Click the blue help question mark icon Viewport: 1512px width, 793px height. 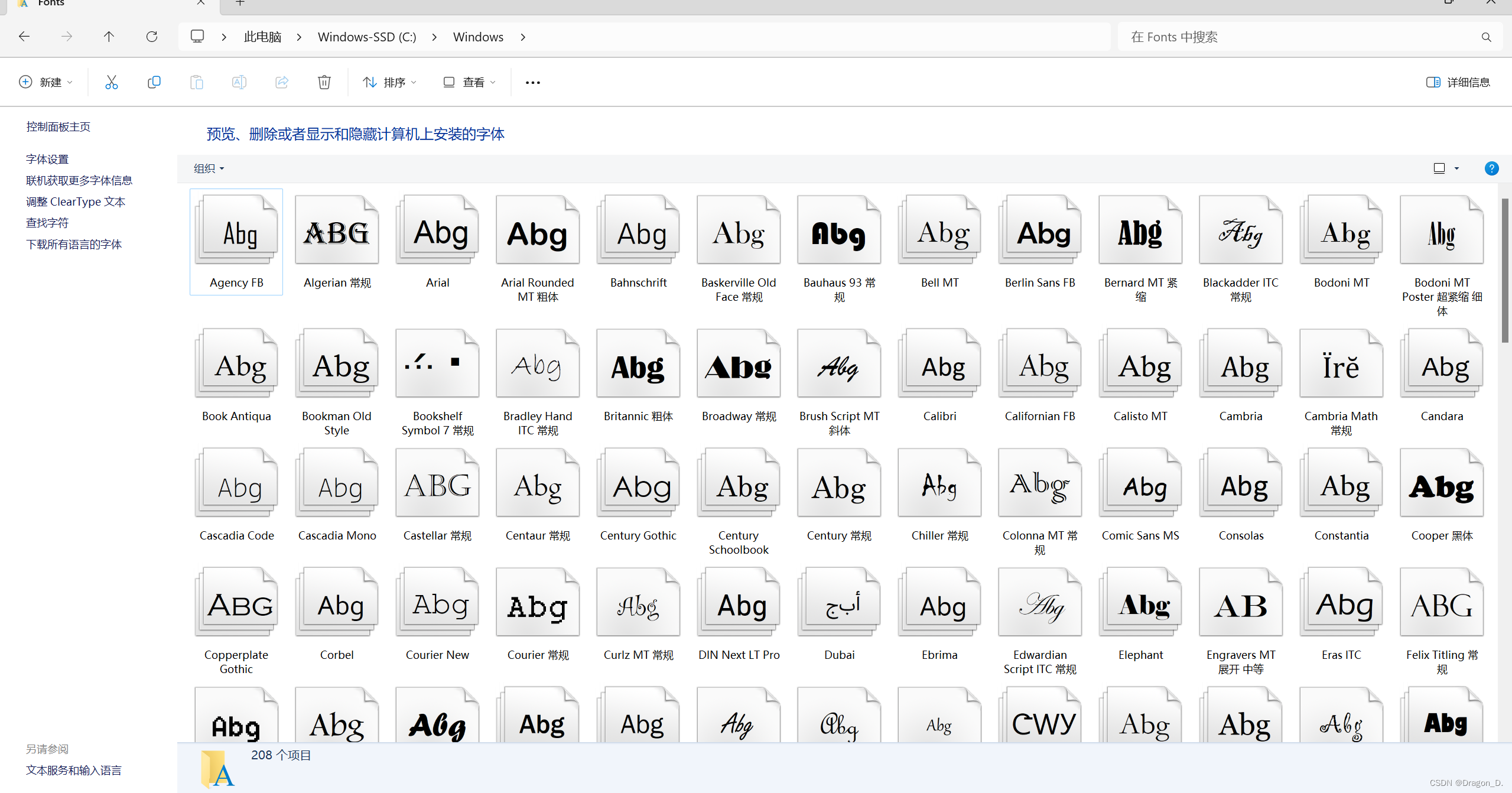pyautogui.click(x=1491, y=168)
